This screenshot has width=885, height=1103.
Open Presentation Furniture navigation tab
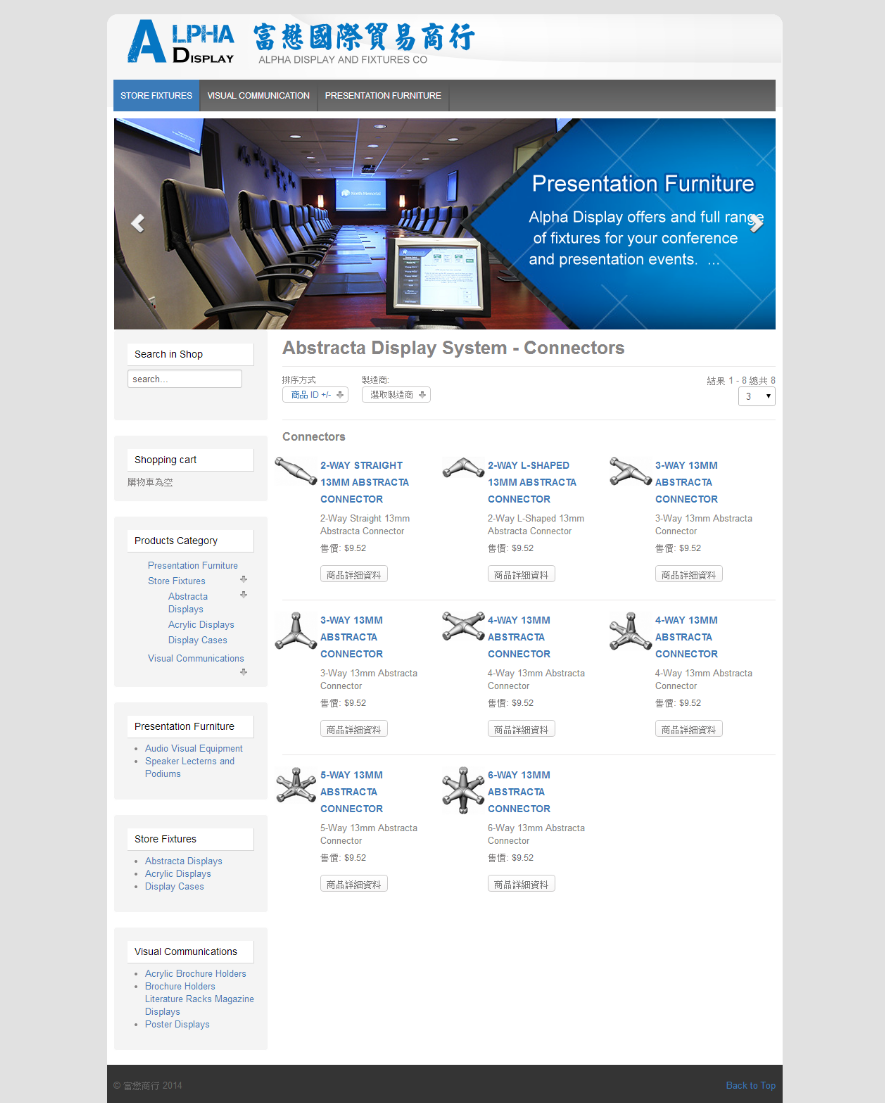[383, 96]
